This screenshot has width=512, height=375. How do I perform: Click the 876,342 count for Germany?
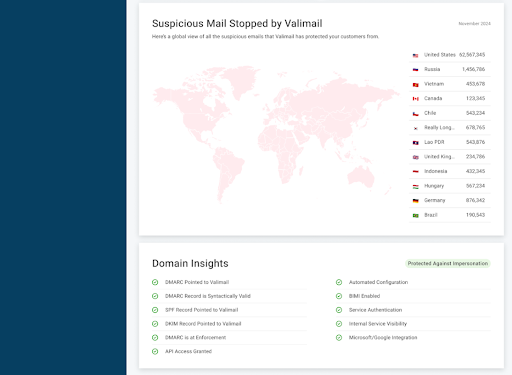coord(475,200)
